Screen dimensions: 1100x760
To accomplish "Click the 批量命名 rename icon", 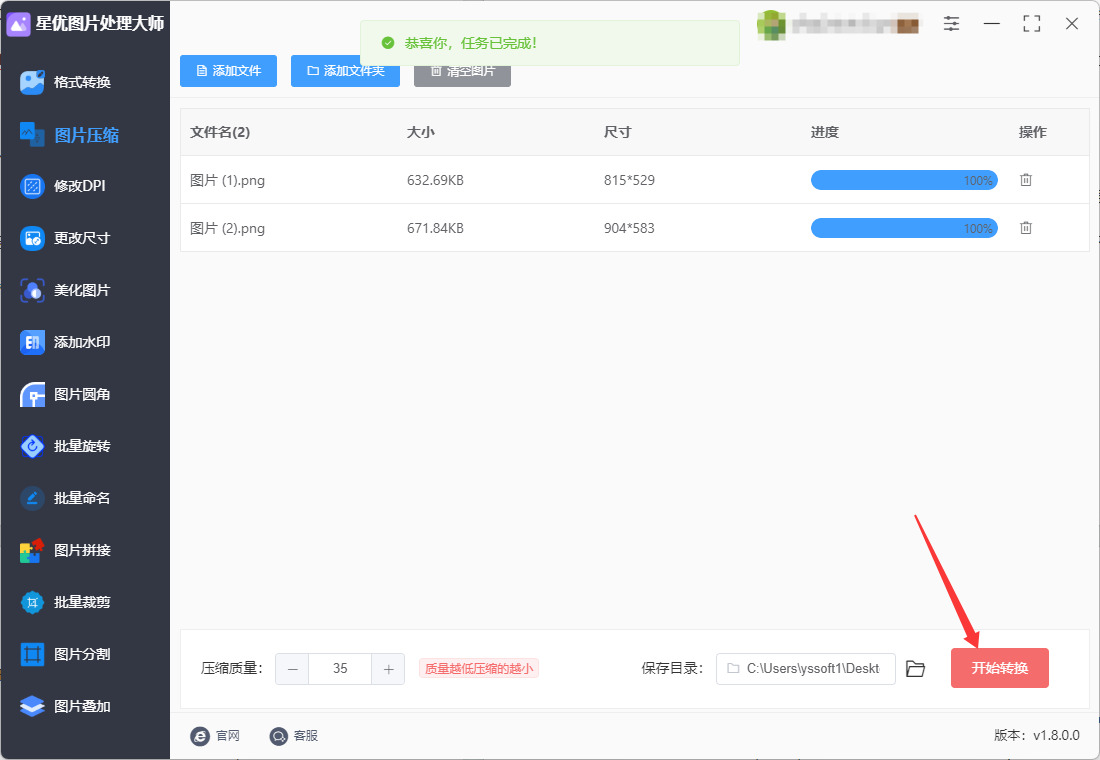I will [32, 498].
